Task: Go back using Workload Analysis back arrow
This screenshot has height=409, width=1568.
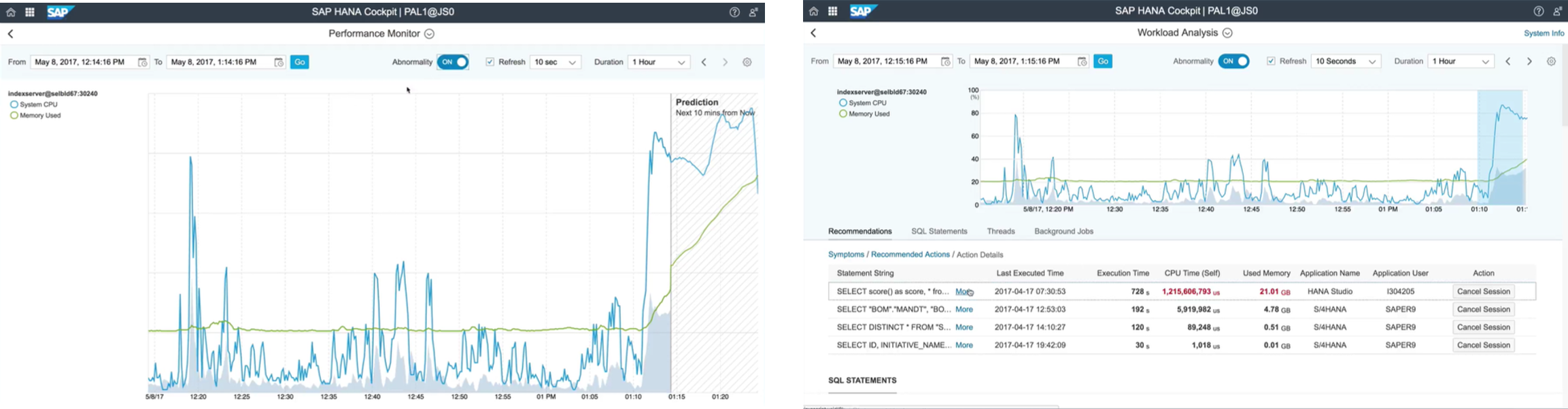Action: click(813, 33)
